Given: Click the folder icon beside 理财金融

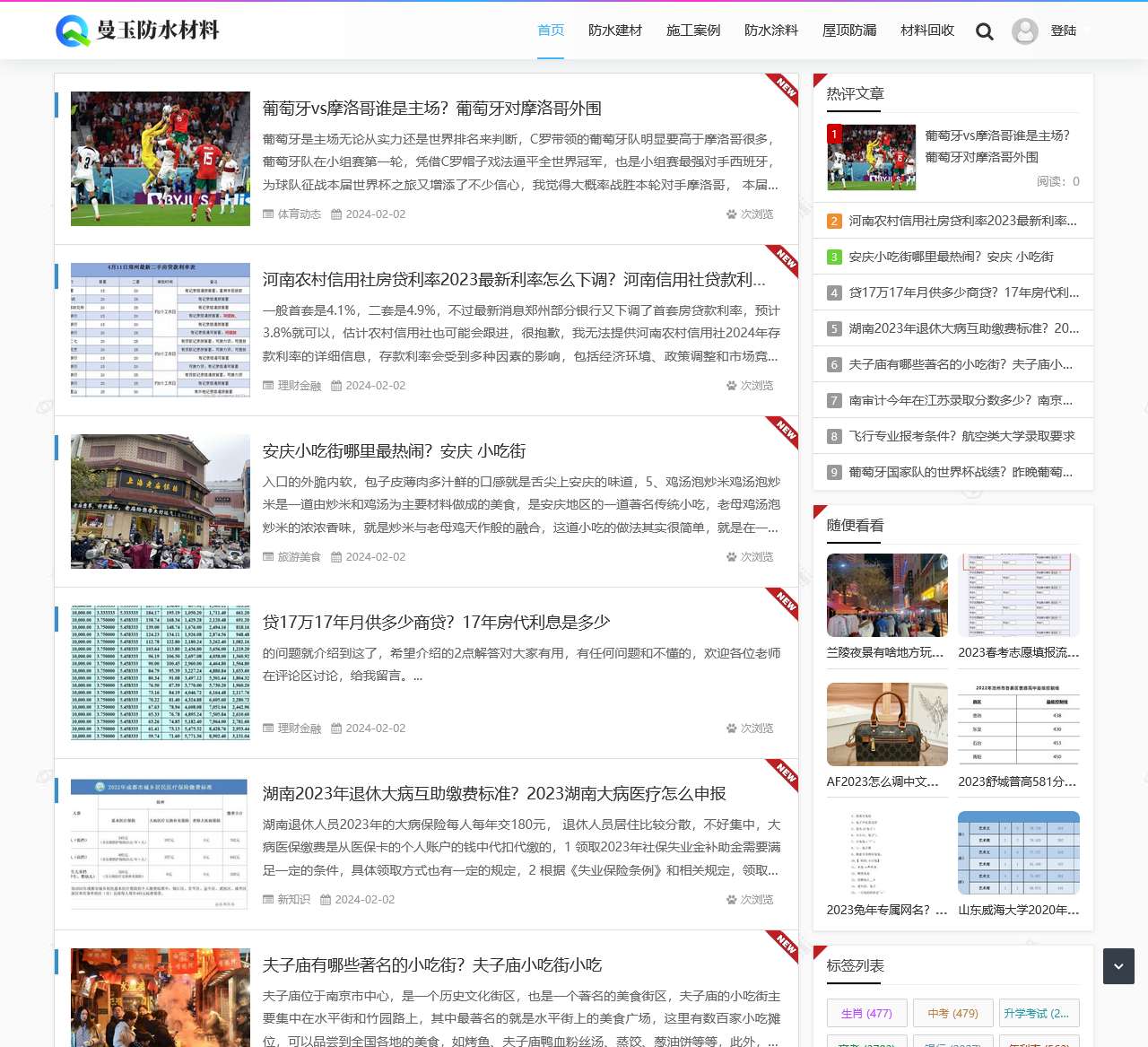Looking at the screenshot, I should point(267,385).
